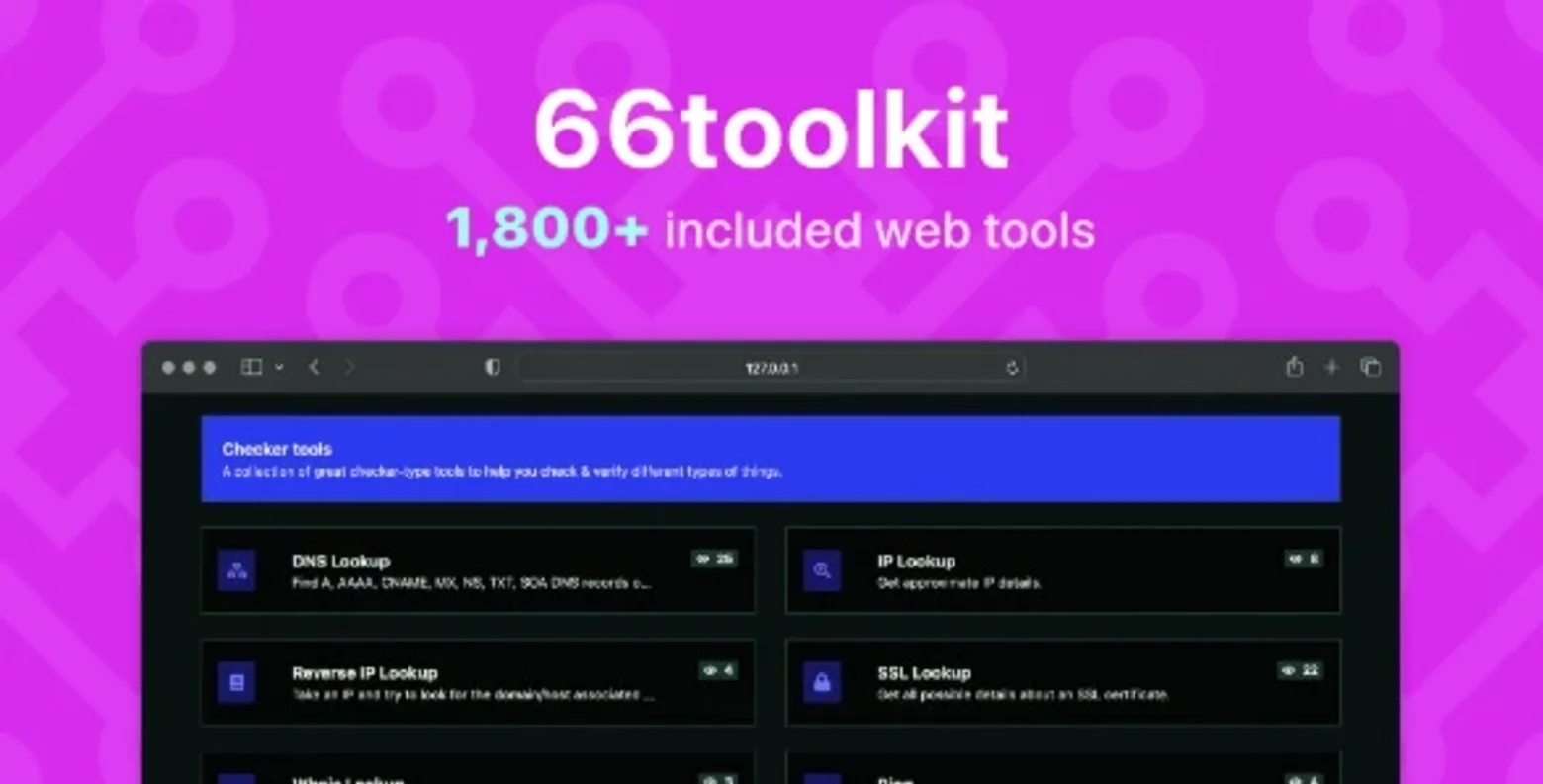Screen dimensions: 1543x784
Task: Click the IP Lookup view count badge
Action: 1304,559
